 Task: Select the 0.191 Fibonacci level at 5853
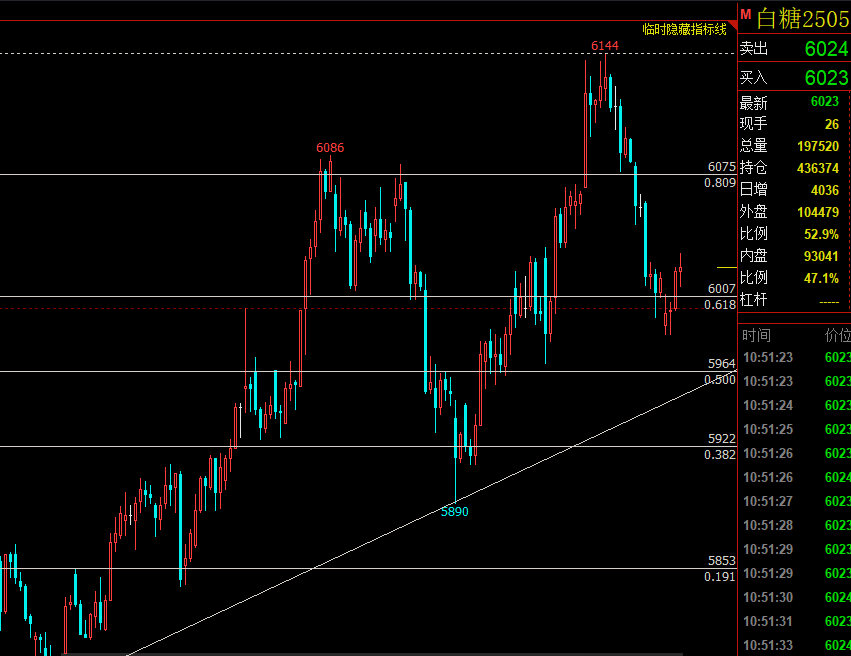[720, 576]
